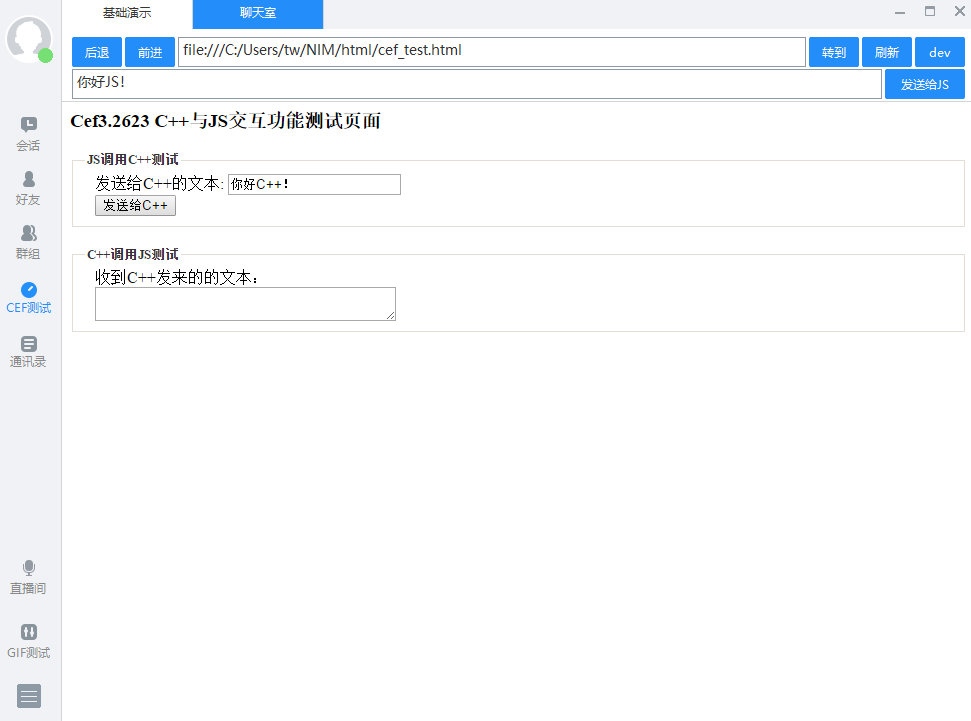Image resolution: width=971 pixels, height=721 pixels.
Task: Click the 刷新 refresh button
Action: (887, 52)
